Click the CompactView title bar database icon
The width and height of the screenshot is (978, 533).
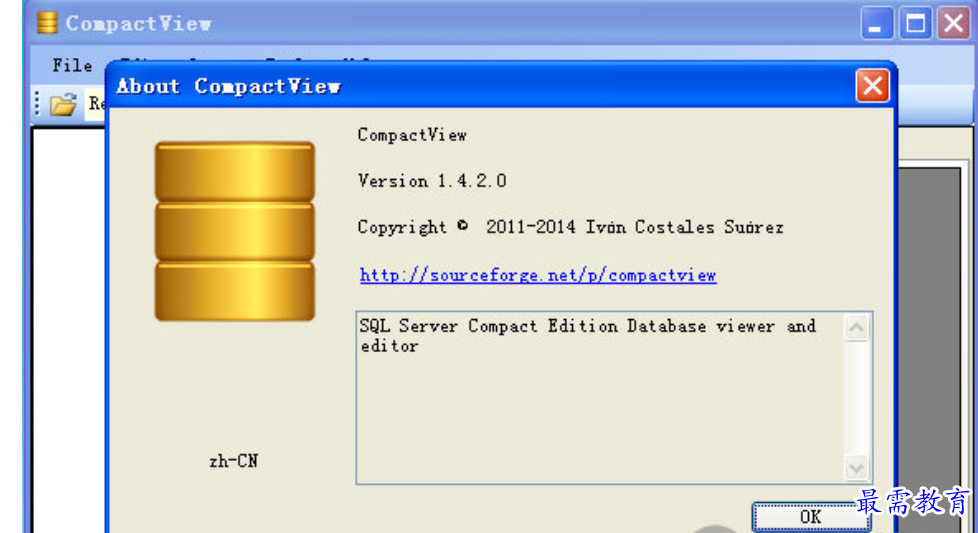47,22
